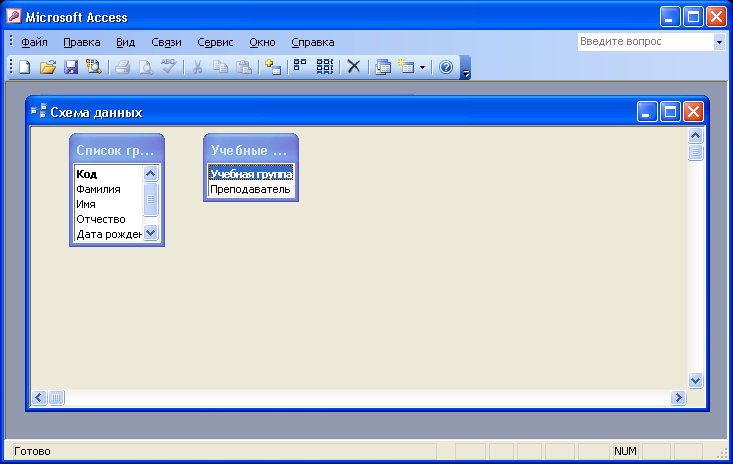Open the Файл menu

click(x=34, y=42)
